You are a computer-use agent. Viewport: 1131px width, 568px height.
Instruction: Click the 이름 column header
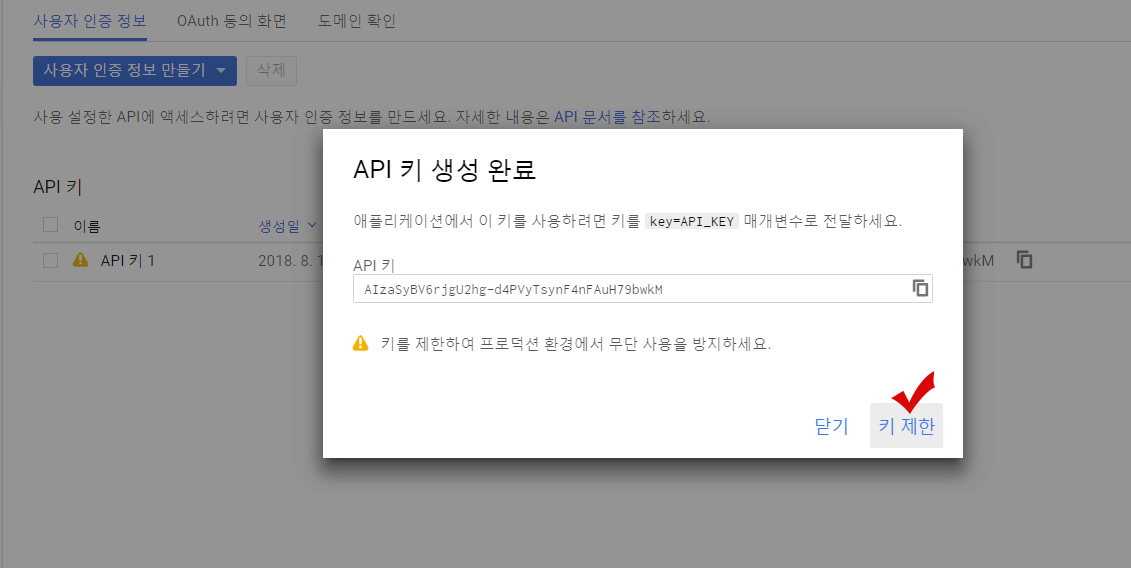[87, 227]
